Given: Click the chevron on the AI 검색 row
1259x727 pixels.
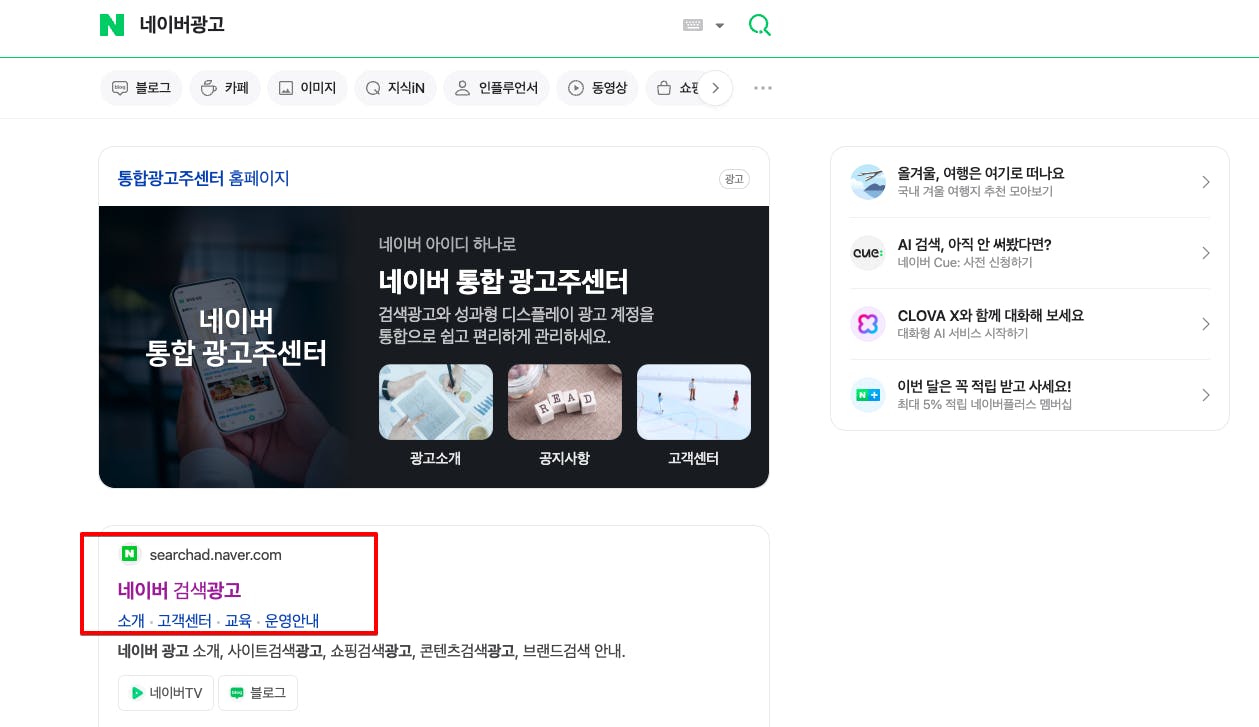Looking at the screenshot, I should pos(1206,253).
